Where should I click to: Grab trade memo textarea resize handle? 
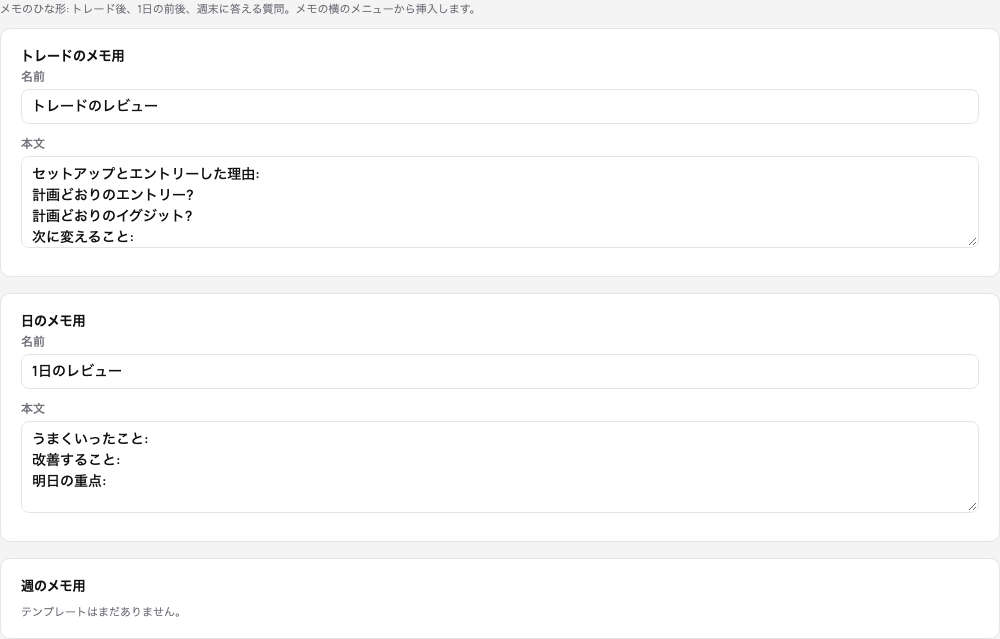click(972, 241)
